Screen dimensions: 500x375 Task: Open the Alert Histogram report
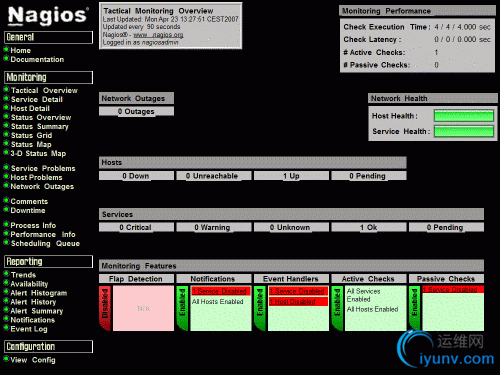click(39, 293)
